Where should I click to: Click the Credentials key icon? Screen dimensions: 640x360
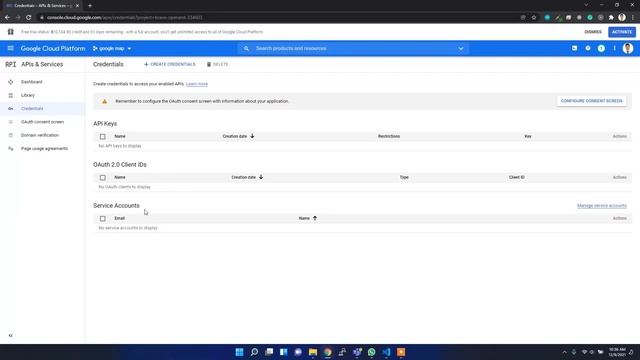[x=11, y=109]
